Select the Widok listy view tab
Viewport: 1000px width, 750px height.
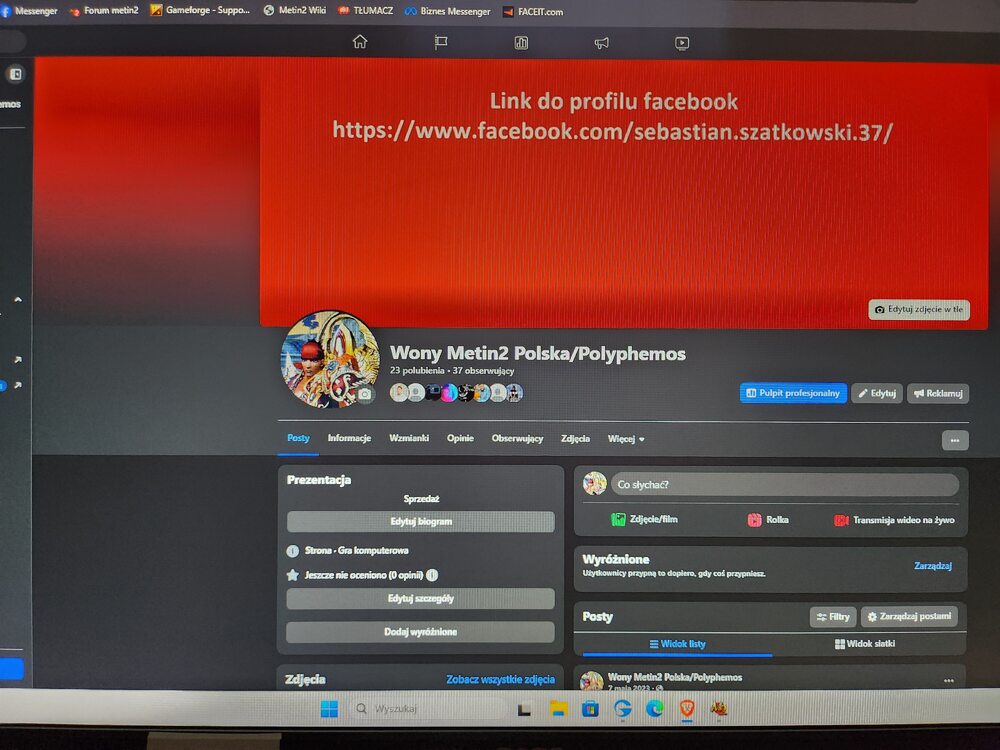(x=677, y=644)
